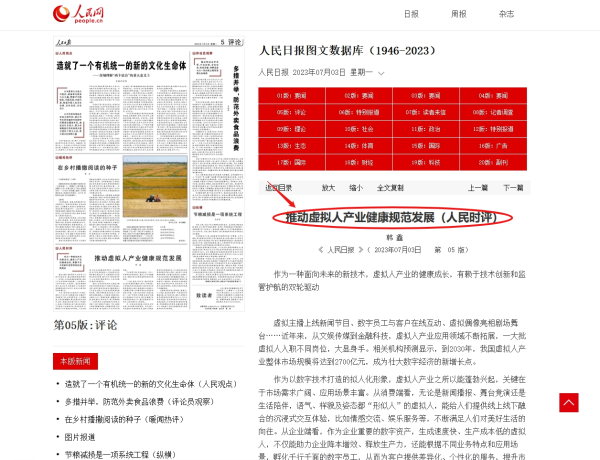Click 放大 to enlarge text

(x=328, y=187)
